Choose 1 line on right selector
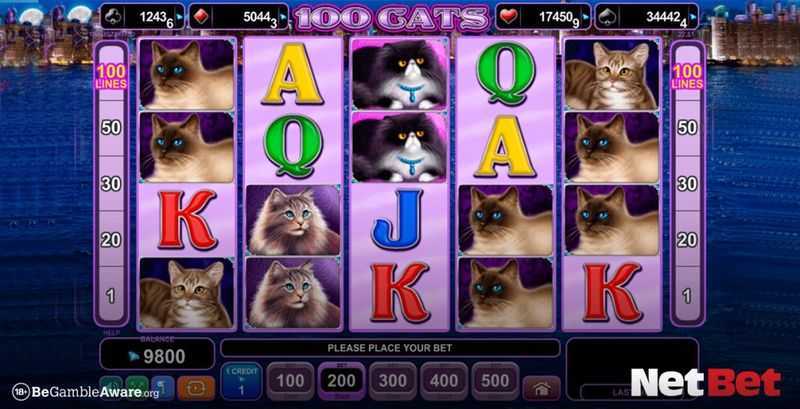The width and height of the screenshot is (800, 409). [688, 296]
